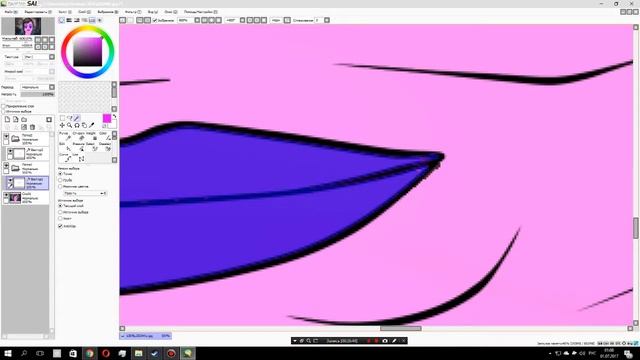Select the Magic Wand tool
Screen dimensions: 640x360
pyautogui.click(x=77, y=118)
